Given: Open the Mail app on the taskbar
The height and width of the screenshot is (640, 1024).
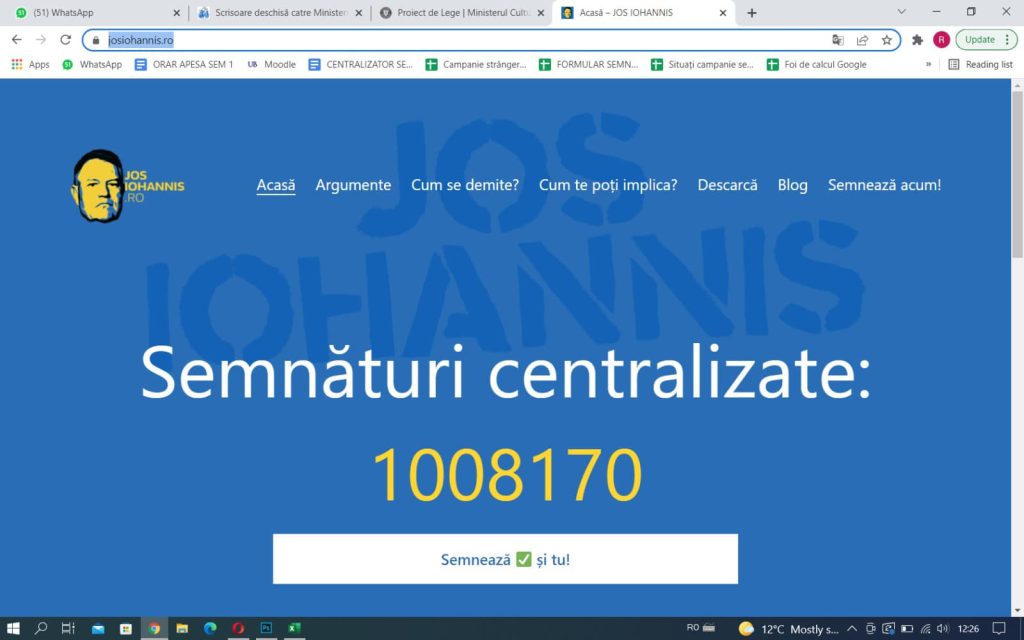Looking at the screenshot, I should click(x=98, y=628).
